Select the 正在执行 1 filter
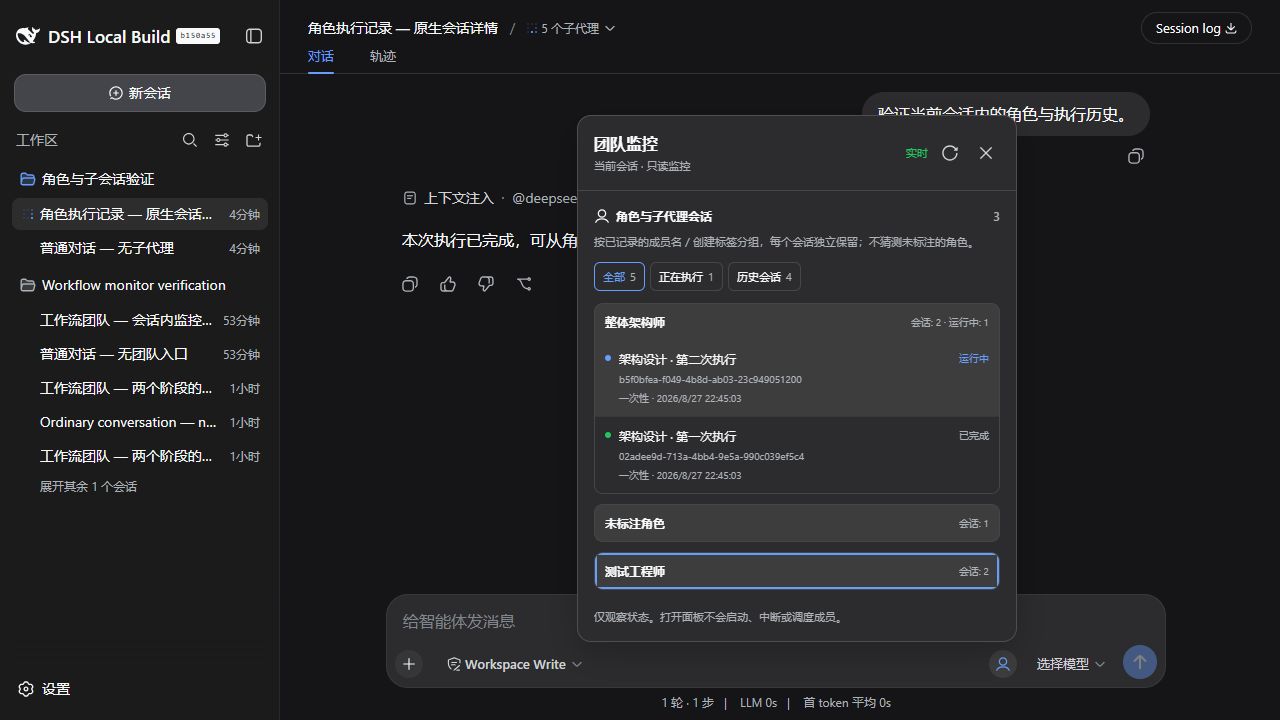The image size is (1280, 720). point(686,277)
